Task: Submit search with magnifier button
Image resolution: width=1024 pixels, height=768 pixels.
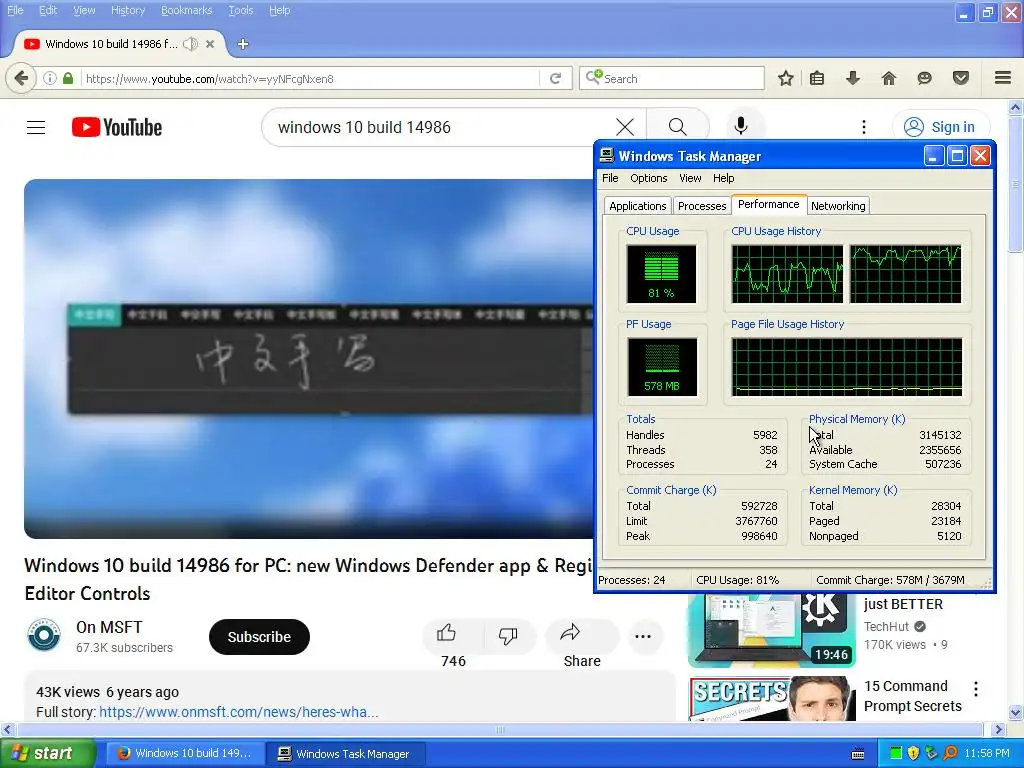Action: pos(678,127)
